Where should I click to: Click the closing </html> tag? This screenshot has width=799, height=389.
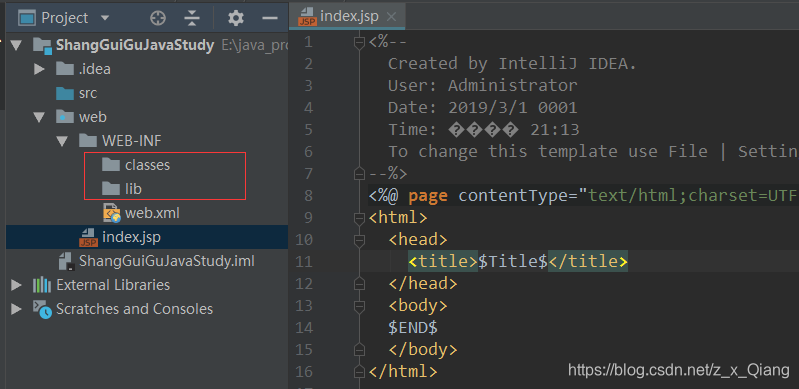pyautogui.click(x=403, y=372)
